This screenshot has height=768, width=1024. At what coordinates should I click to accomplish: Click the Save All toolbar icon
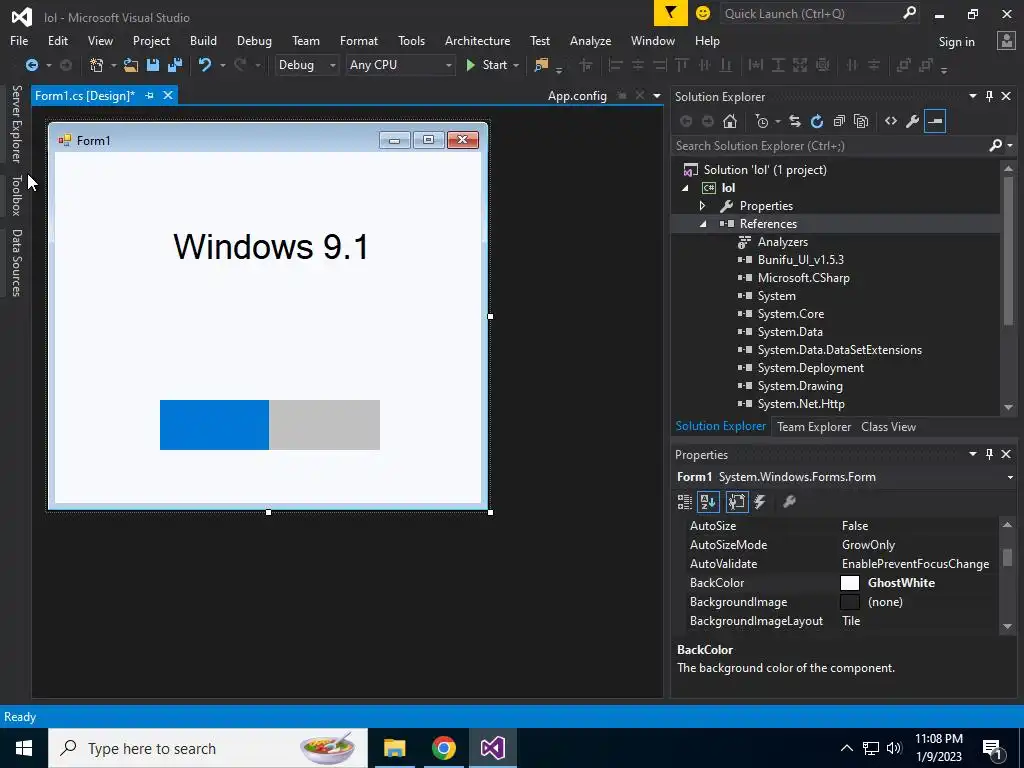(175, 65)
